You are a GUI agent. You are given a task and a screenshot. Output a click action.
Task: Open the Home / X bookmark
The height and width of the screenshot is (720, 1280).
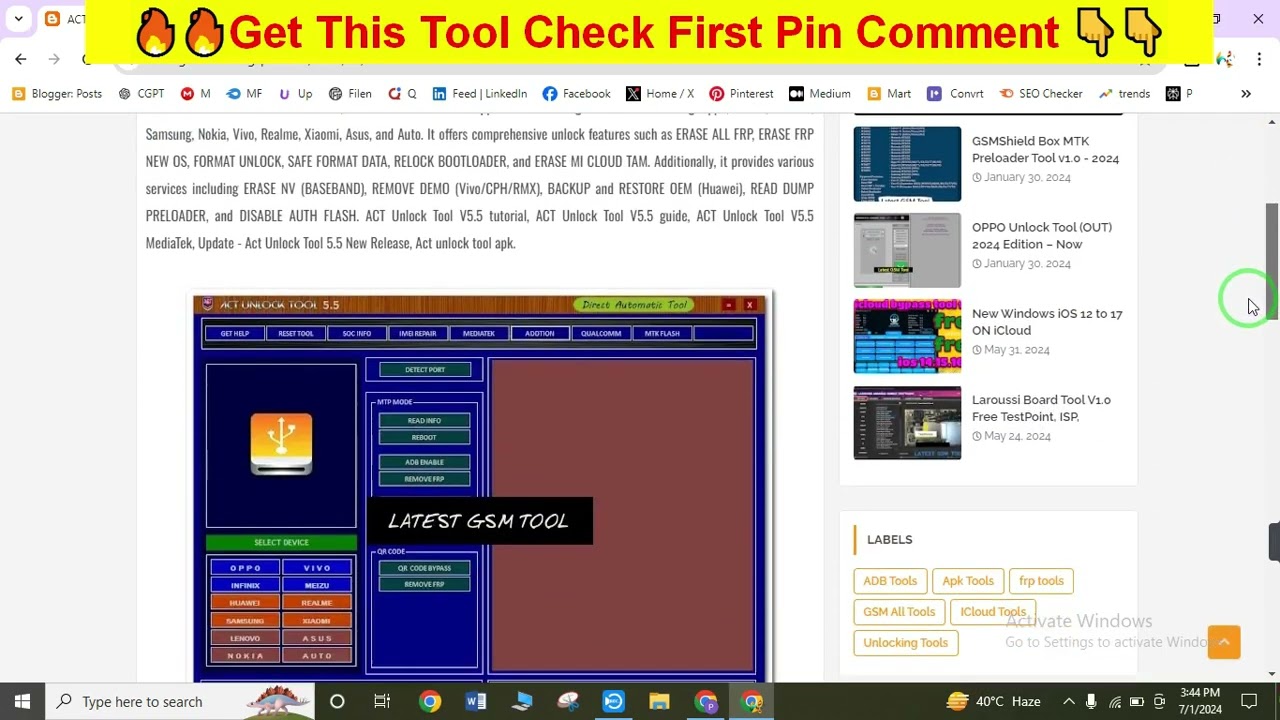coord(660,94)
